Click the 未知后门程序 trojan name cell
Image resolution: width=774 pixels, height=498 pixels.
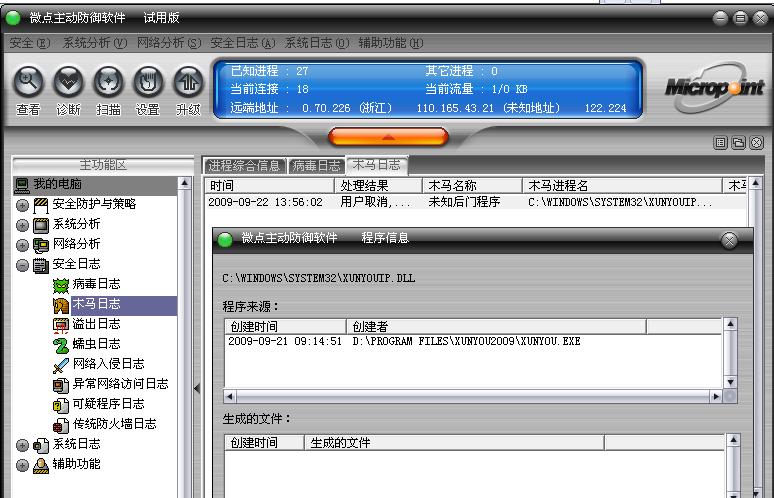click(x=464, y=202)
